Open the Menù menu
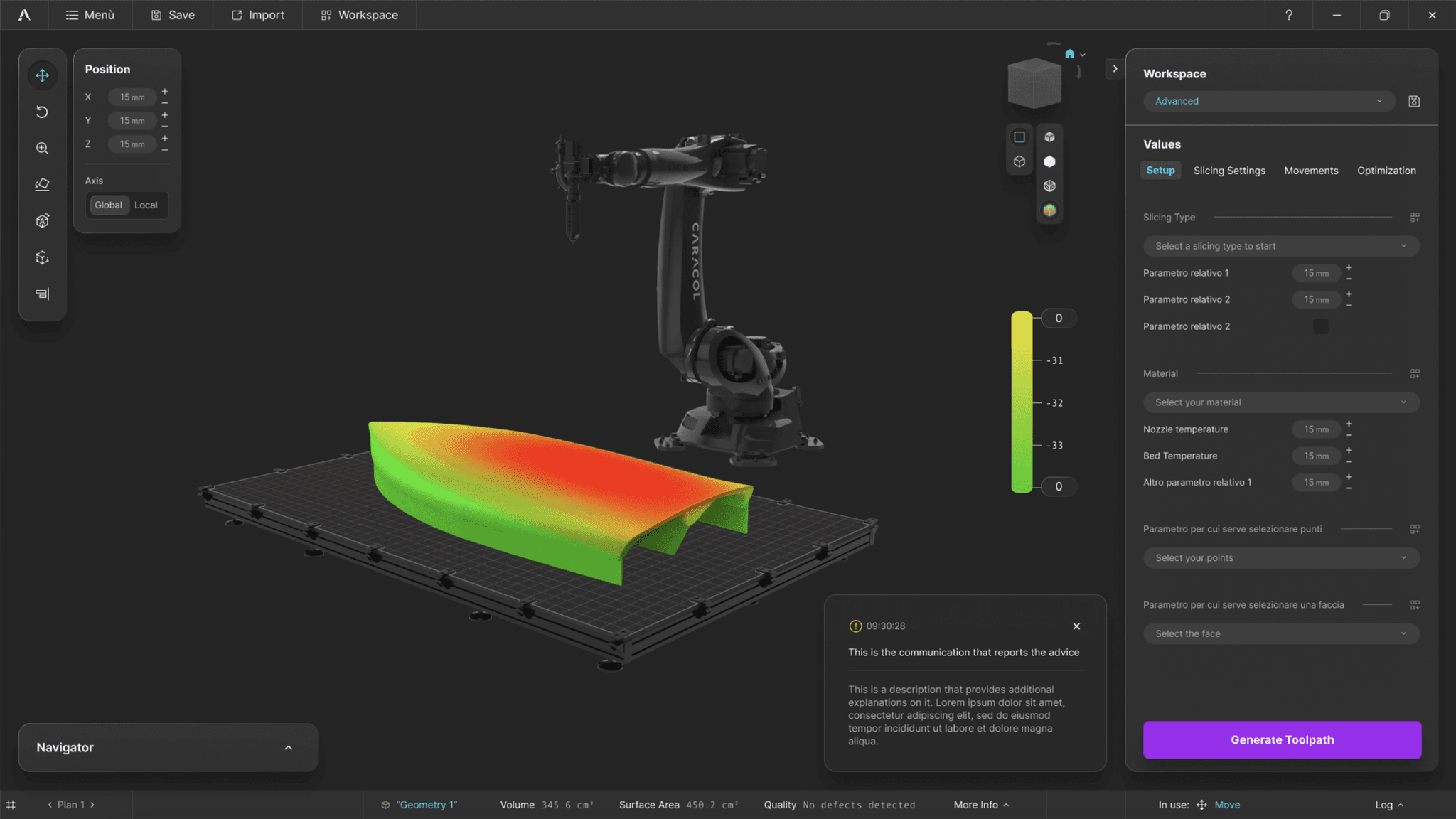The height and width of the screenshot is (819, 1456). (x=90, y=15)
